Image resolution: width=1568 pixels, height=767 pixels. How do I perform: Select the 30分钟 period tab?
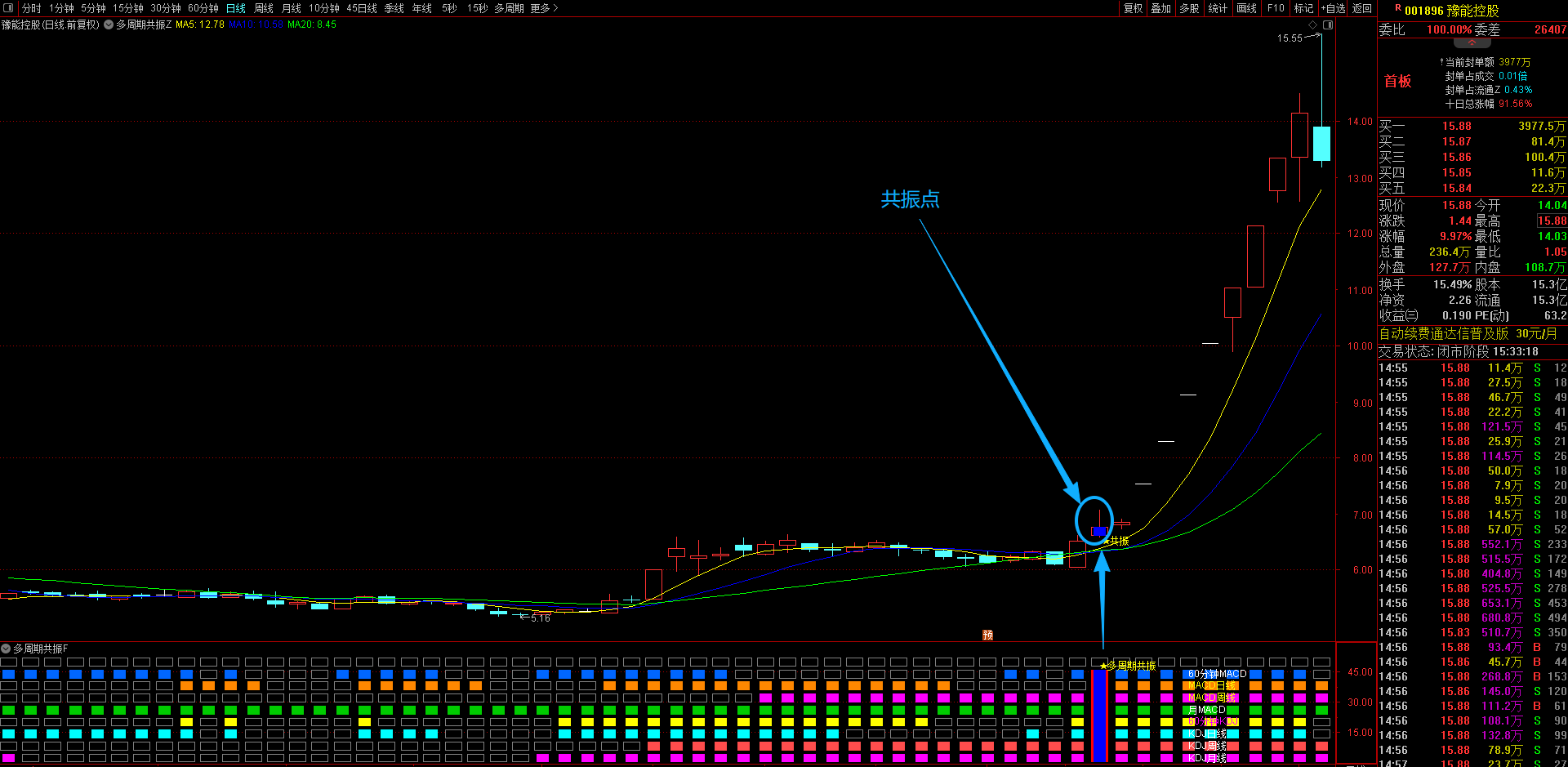(x=166, y=8)
